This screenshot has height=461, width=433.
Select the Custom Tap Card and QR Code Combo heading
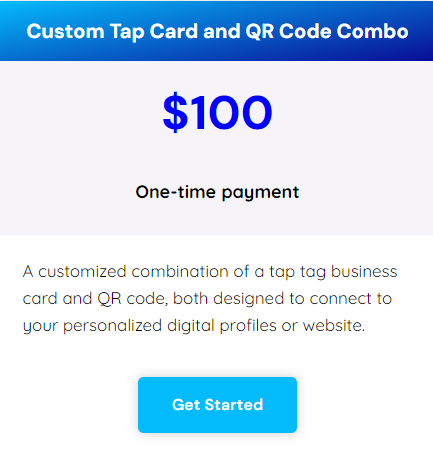217,32
